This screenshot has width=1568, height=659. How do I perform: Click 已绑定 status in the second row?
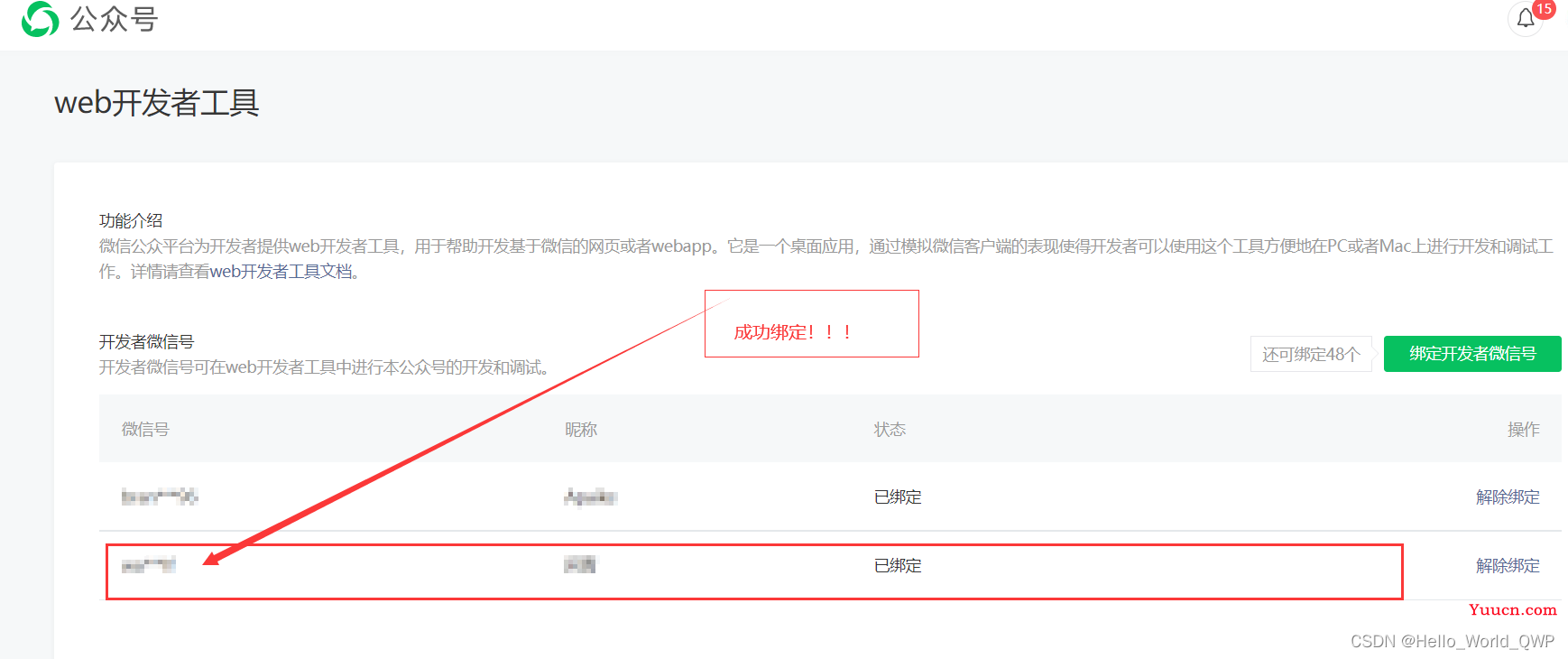click(898, 566)
